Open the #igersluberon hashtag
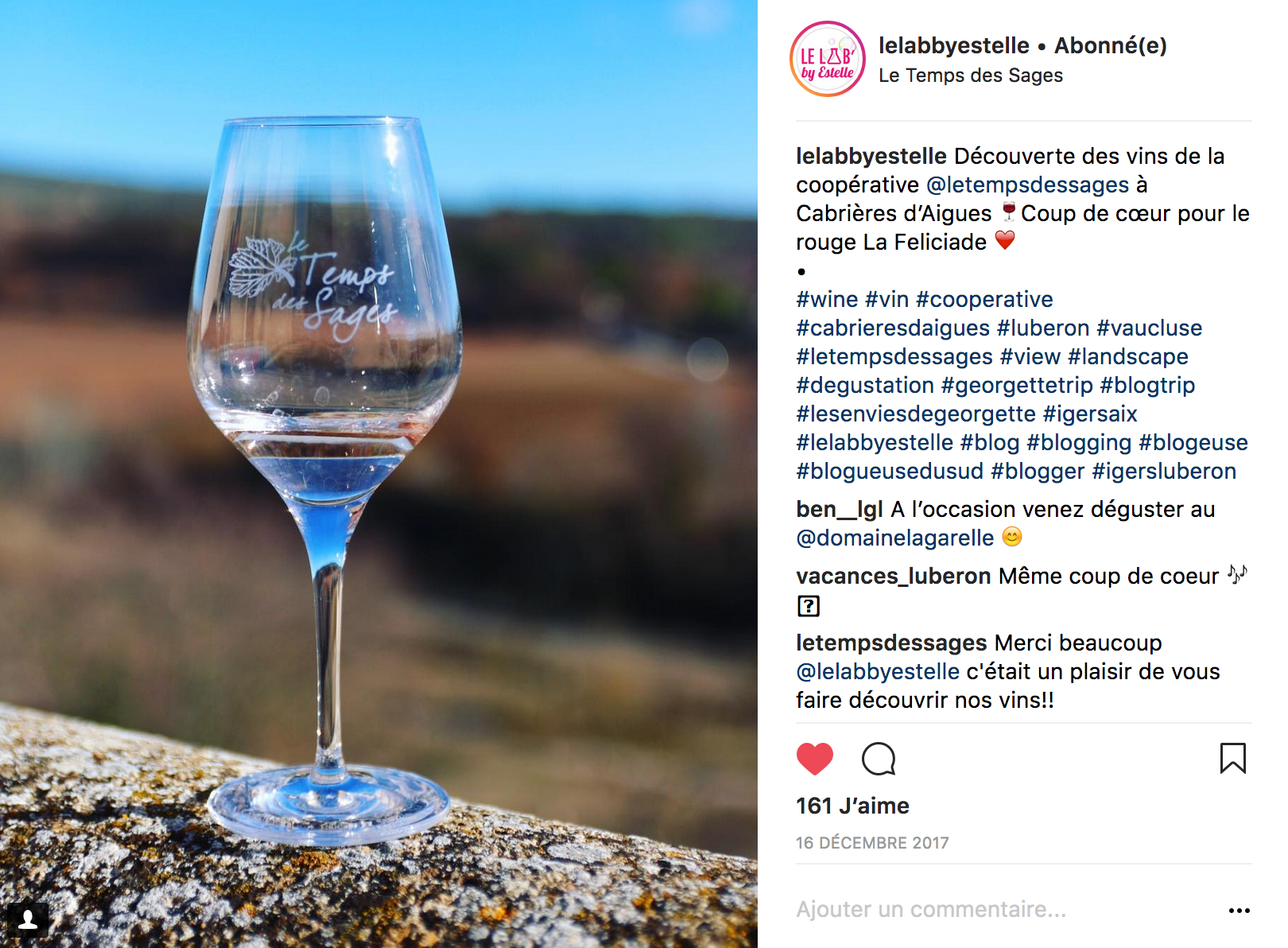The image size is (1288, 948). pyautogui.click(x=1164, y=471)
